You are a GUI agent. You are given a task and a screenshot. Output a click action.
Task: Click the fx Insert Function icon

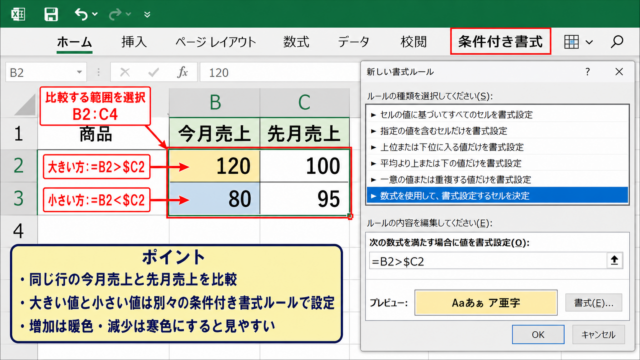pos(182,73)
